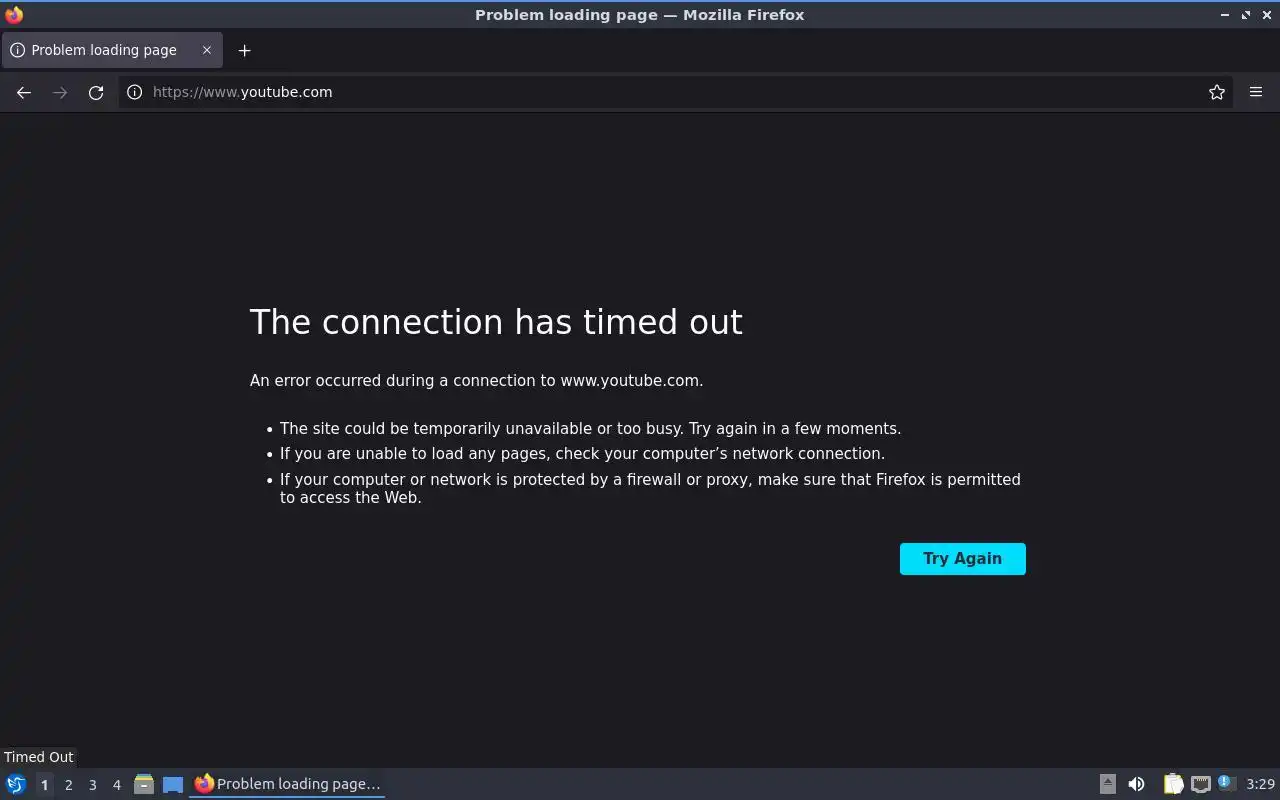
Task: Open the file manager from panel
Action: (x=144, y=784)
